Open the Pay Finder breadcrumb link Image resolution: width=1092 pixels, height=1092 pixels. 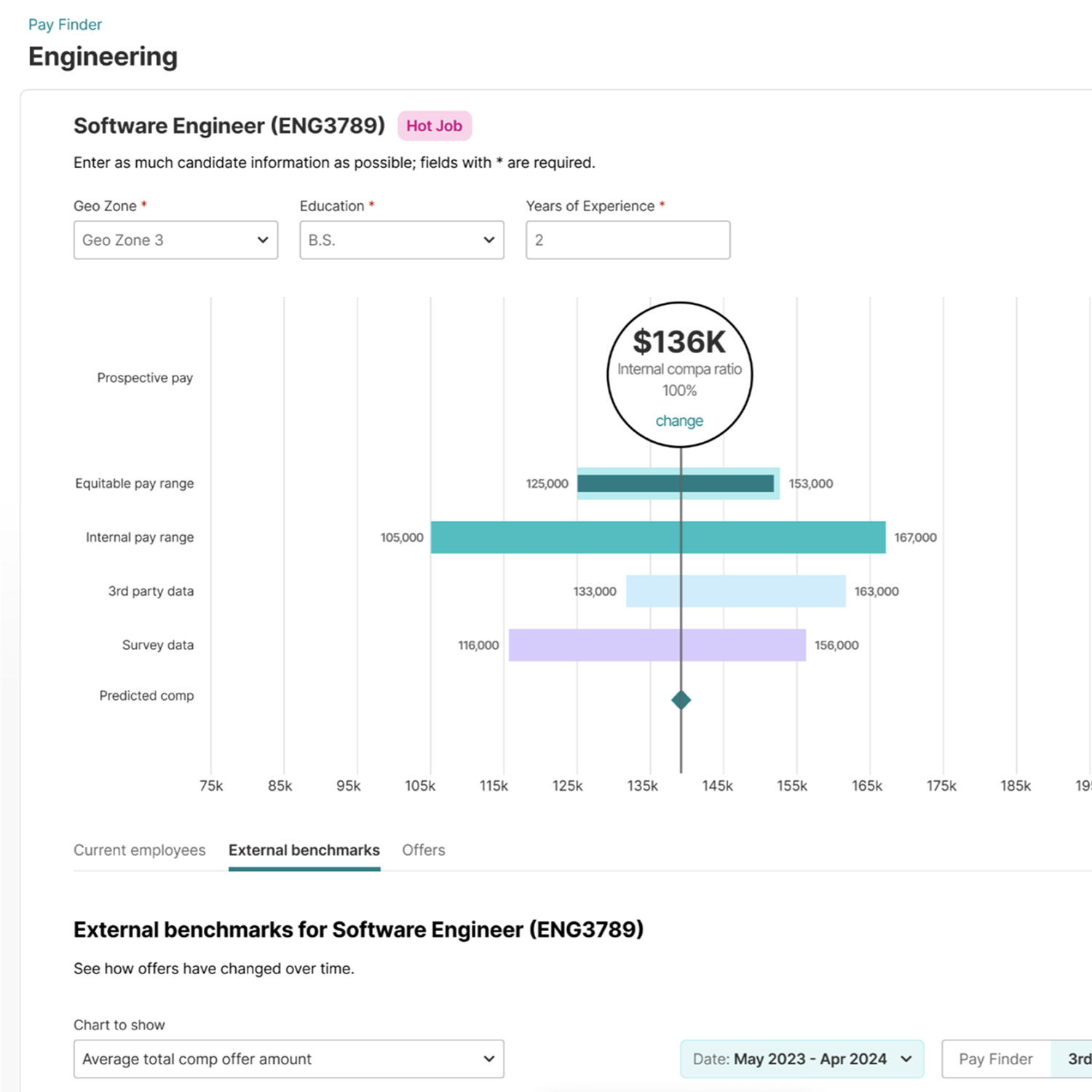tap(65, 25)
